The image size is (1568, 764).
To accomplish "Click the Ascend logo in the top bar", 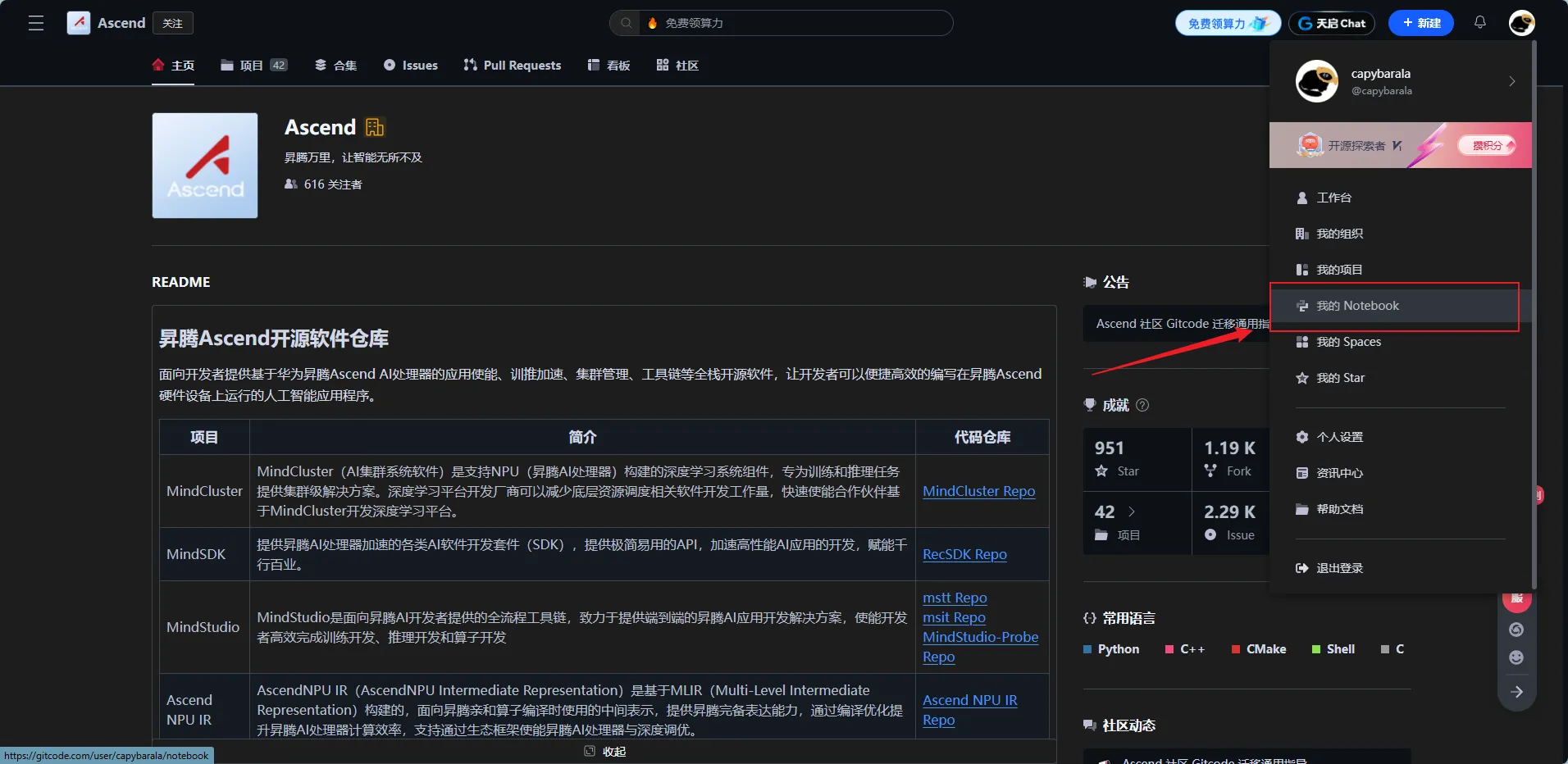I will tap(79, 23).
